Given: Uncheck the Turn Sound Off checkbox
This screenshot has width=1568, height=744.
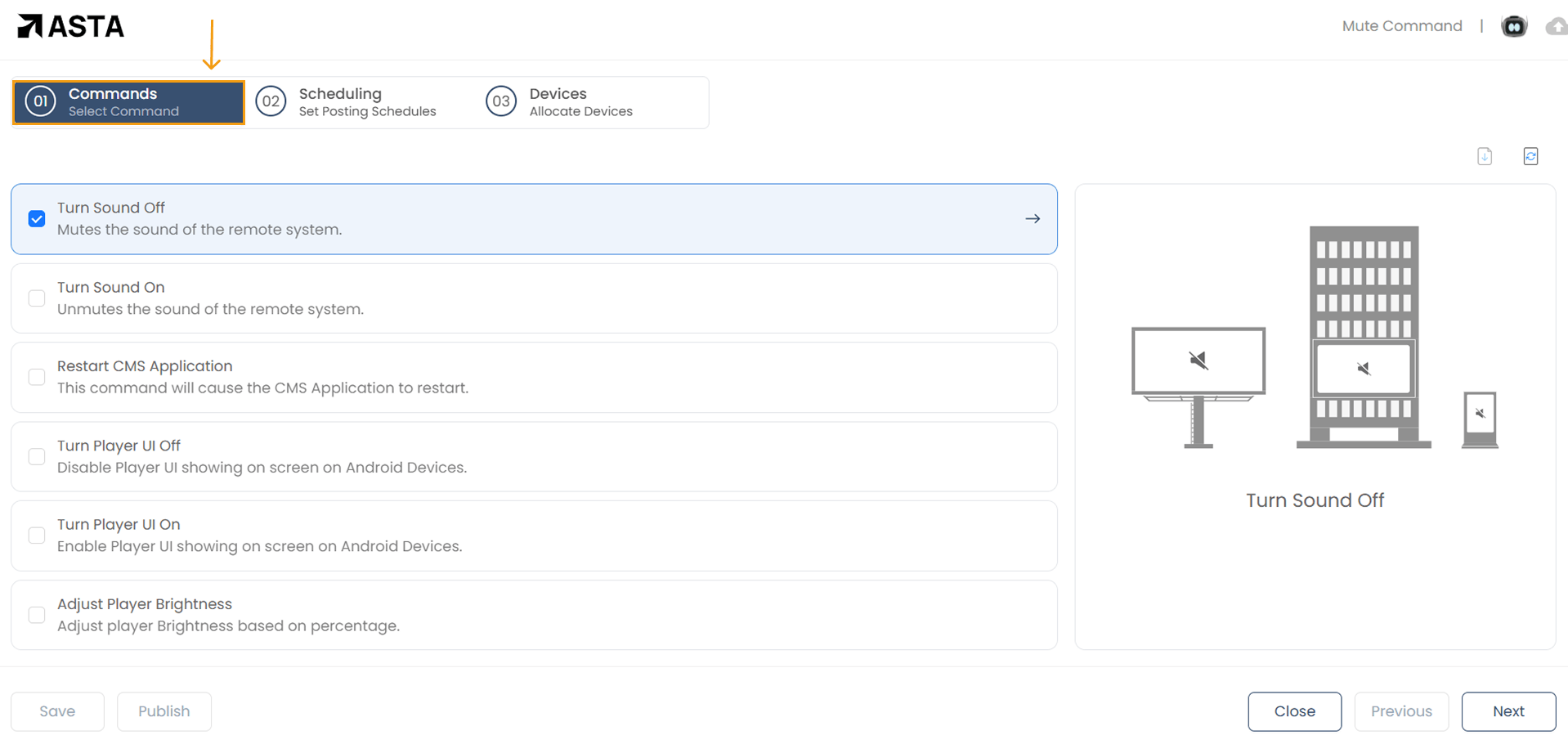Looking at the screenshot, I should pyautogui.click(x=37, y=219).
